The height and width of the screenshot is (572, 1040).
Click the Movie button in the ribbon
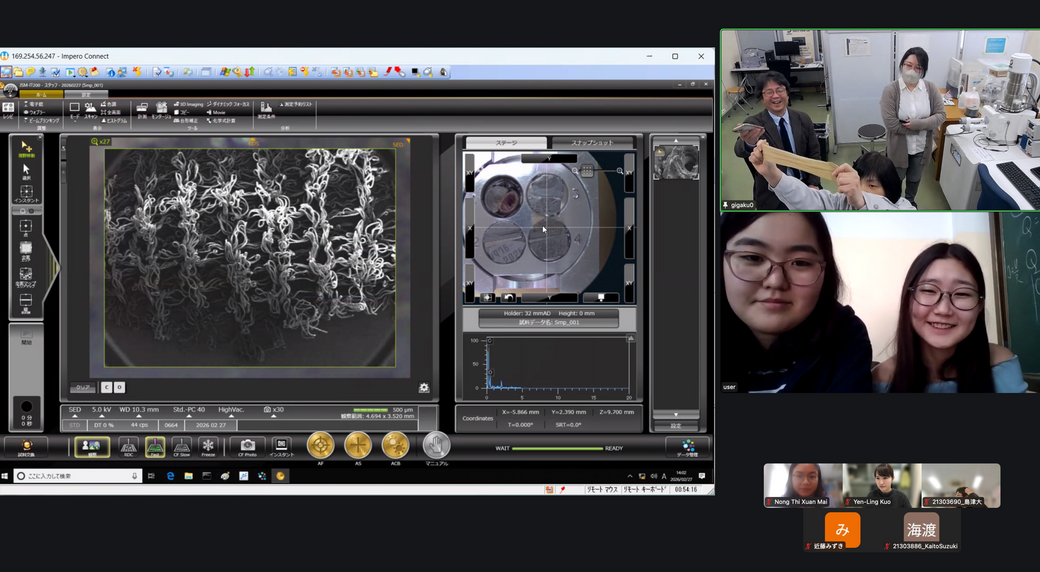point(214,112)
